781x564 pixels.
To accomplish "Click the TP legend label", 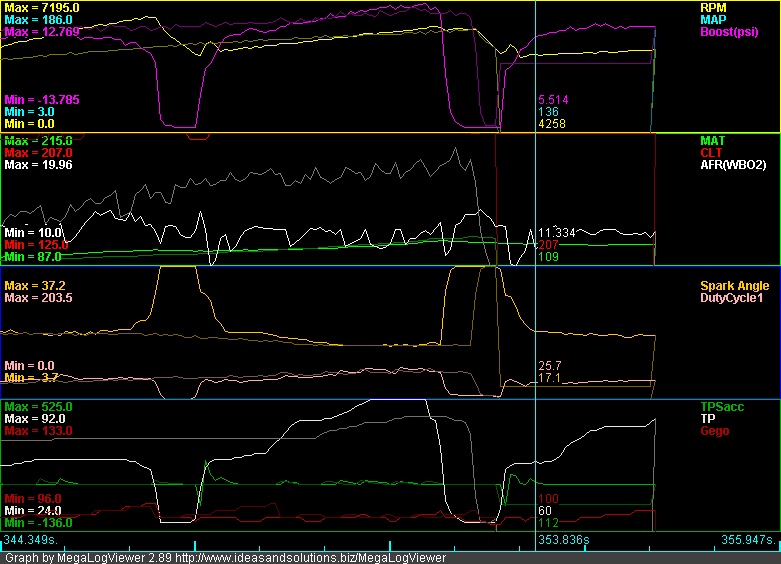I will click(707, 419).
